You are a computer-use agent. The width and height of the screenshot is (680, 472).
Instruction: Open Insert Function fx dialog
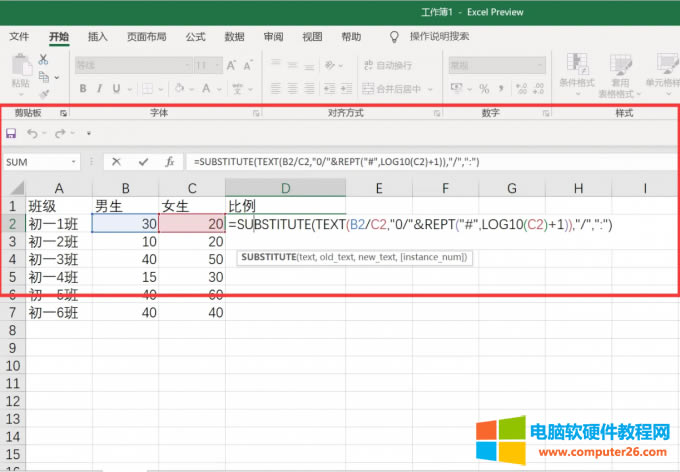coord(170,161)
